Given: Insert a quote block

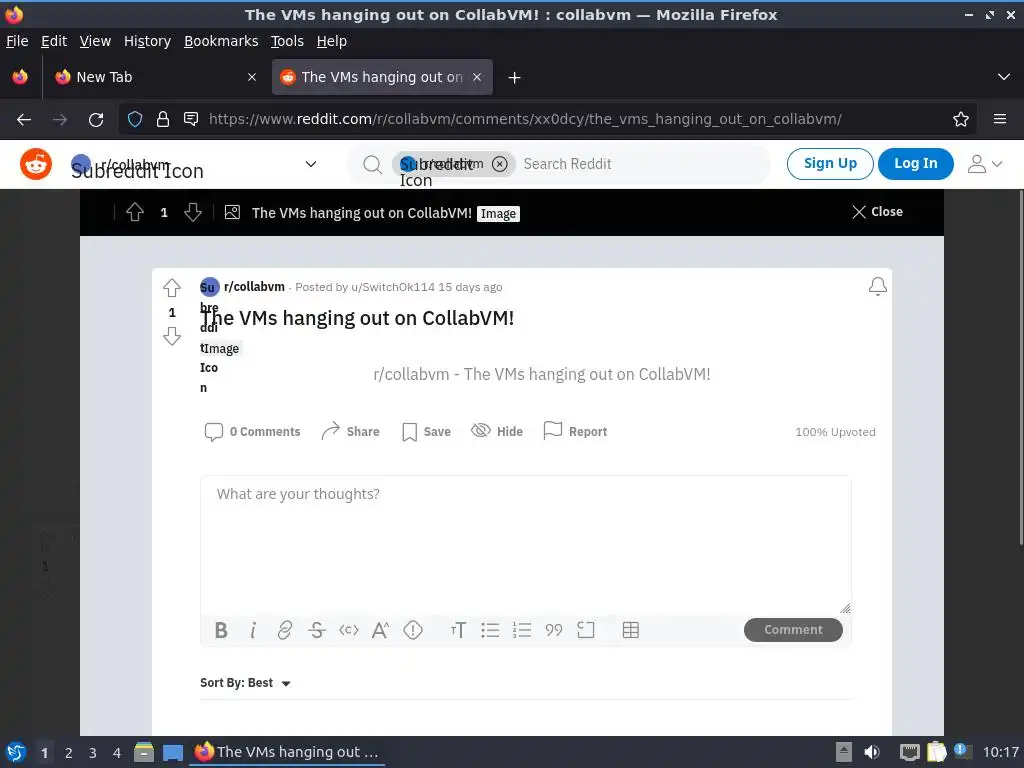Looking at the screenshot, I should [x=554, y=630].
